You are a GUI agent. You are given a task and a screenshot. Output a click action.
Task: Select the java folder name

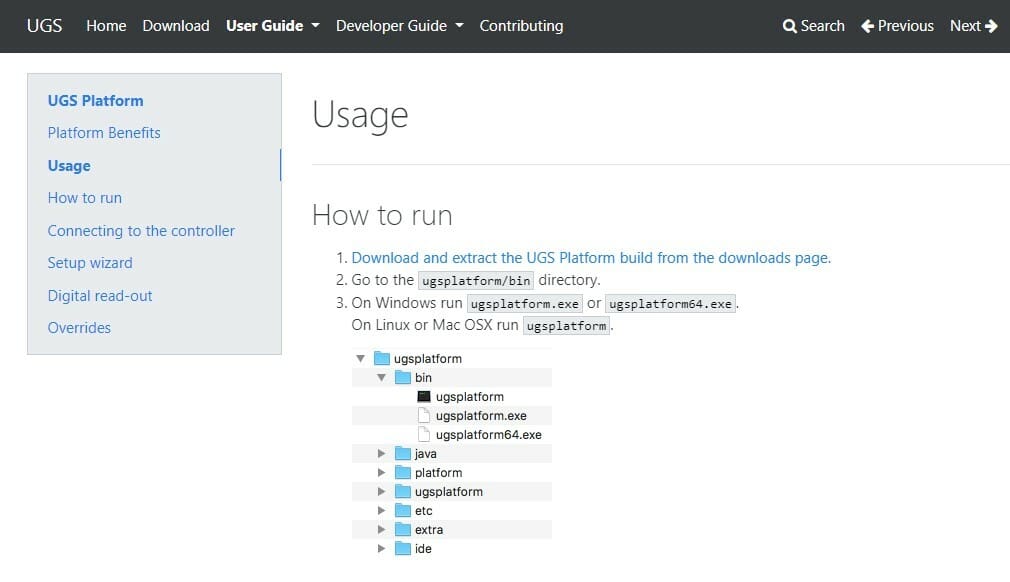coord(425,454)
